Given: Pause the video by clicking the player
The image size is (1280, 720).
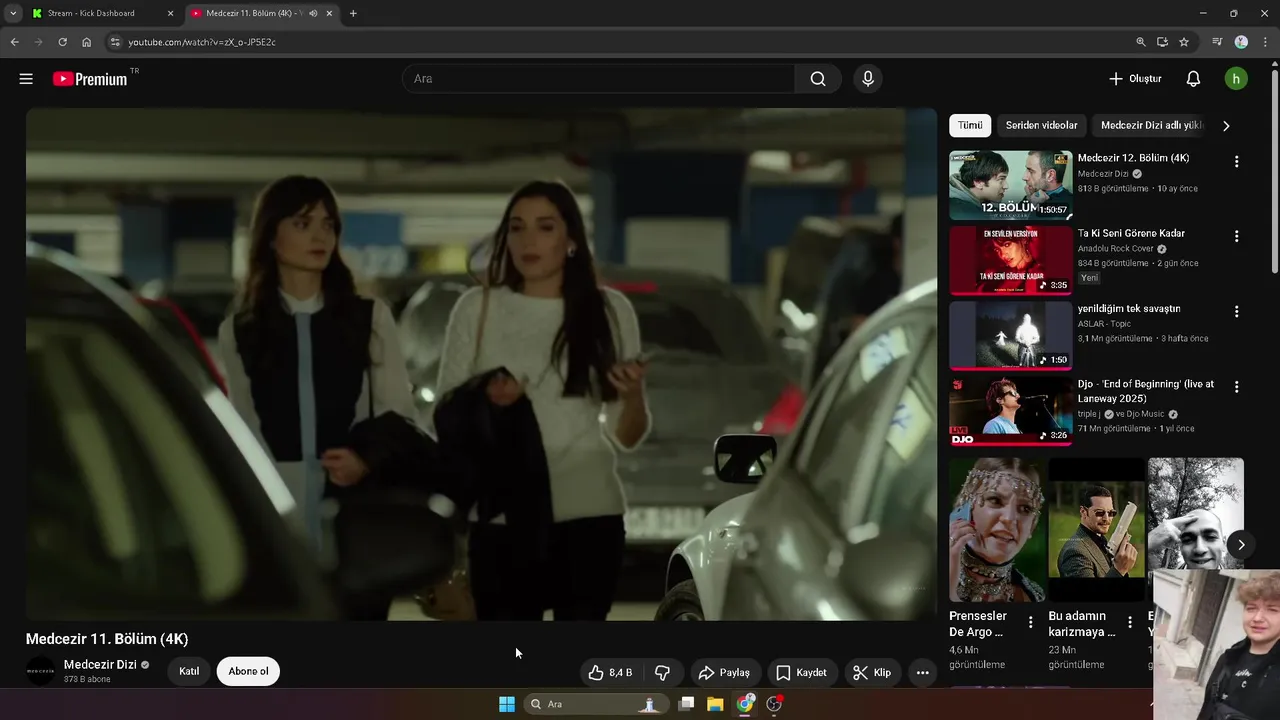Looking at the screenshot, I should click(x=481, y=364).
